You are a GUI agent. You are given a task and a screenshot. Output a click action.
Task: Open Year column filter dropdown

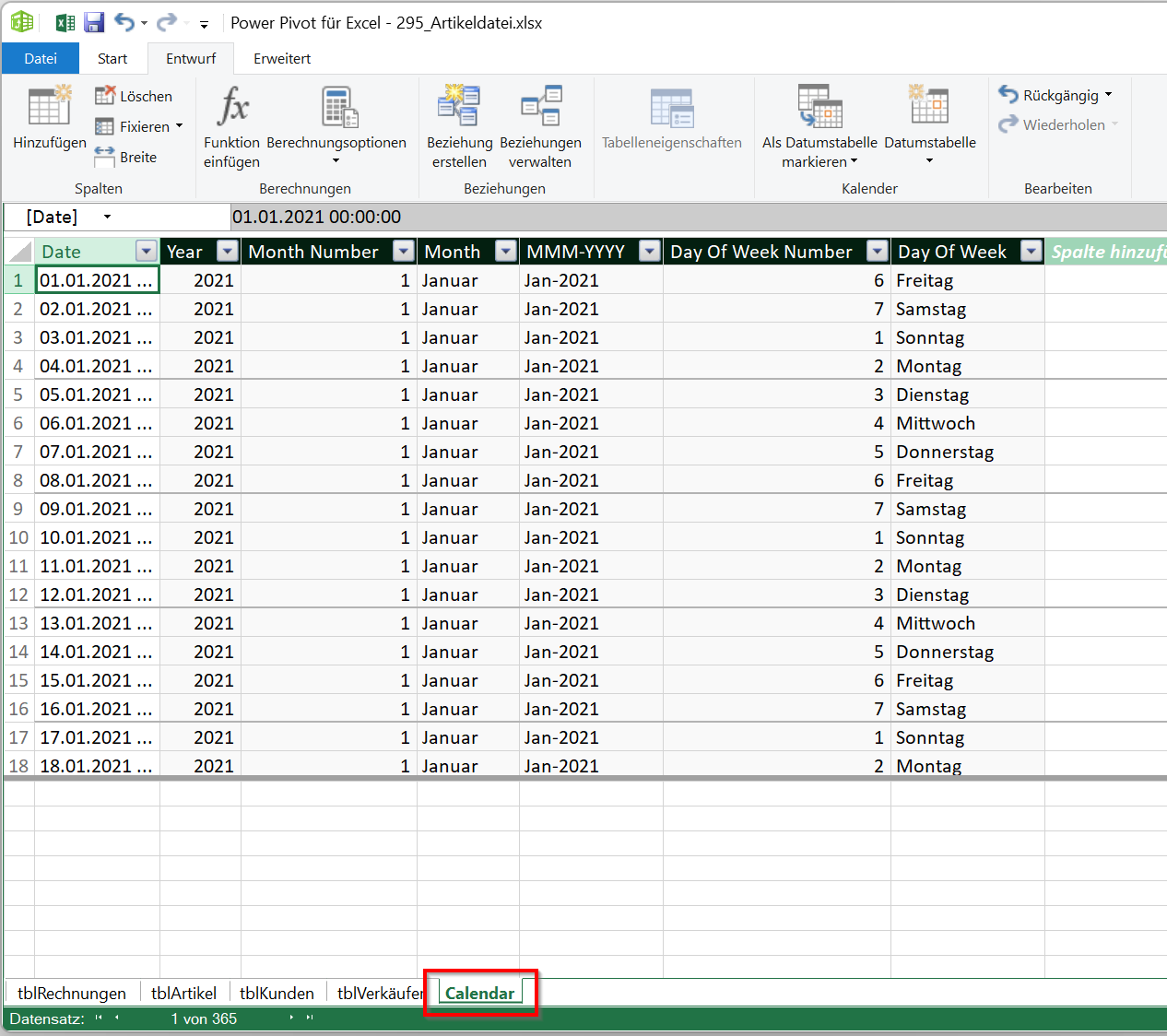(x=228, y=251)
